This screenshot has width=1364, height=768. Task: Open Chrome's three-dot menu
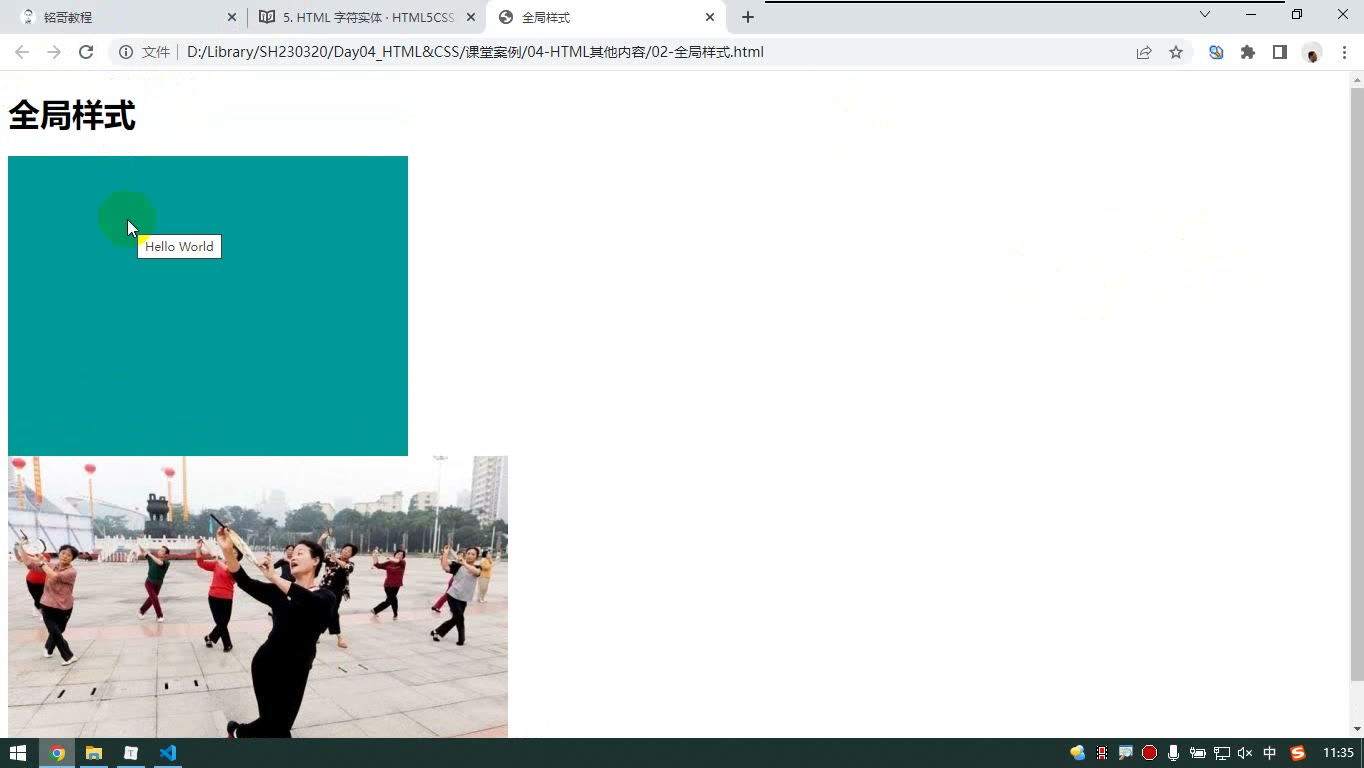coord(1343,52)
